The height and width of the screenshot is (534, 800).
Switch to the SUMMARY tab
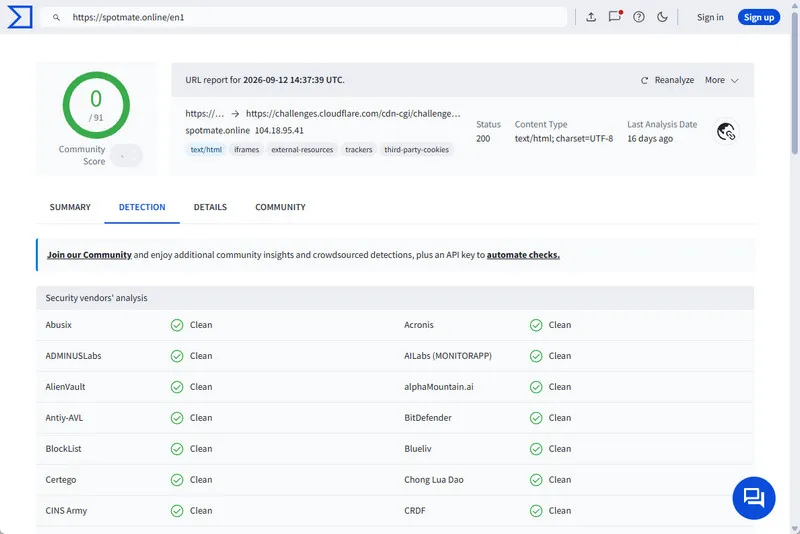(70, 207)
